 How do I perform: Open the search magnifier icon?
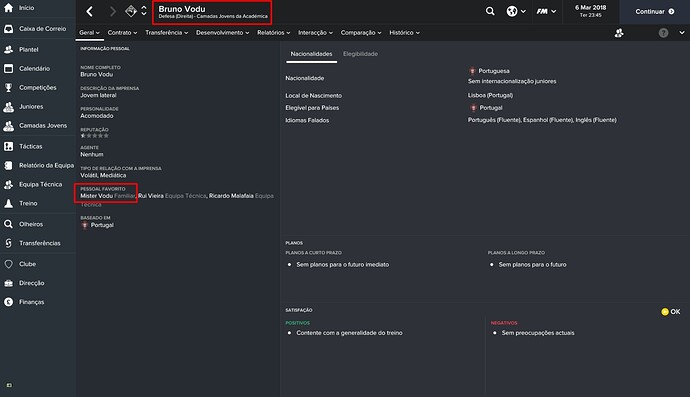coord(490,11)
